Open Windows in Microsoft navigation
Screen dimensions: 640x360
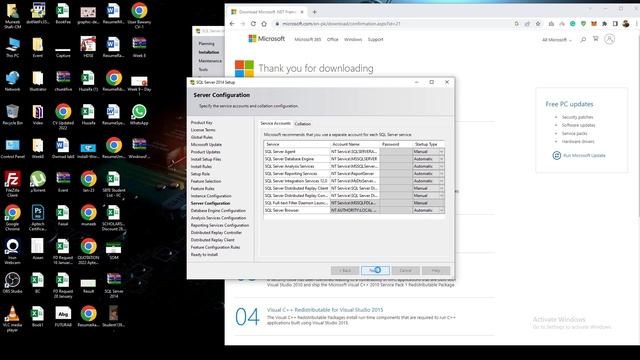click(x=353, y=40)
